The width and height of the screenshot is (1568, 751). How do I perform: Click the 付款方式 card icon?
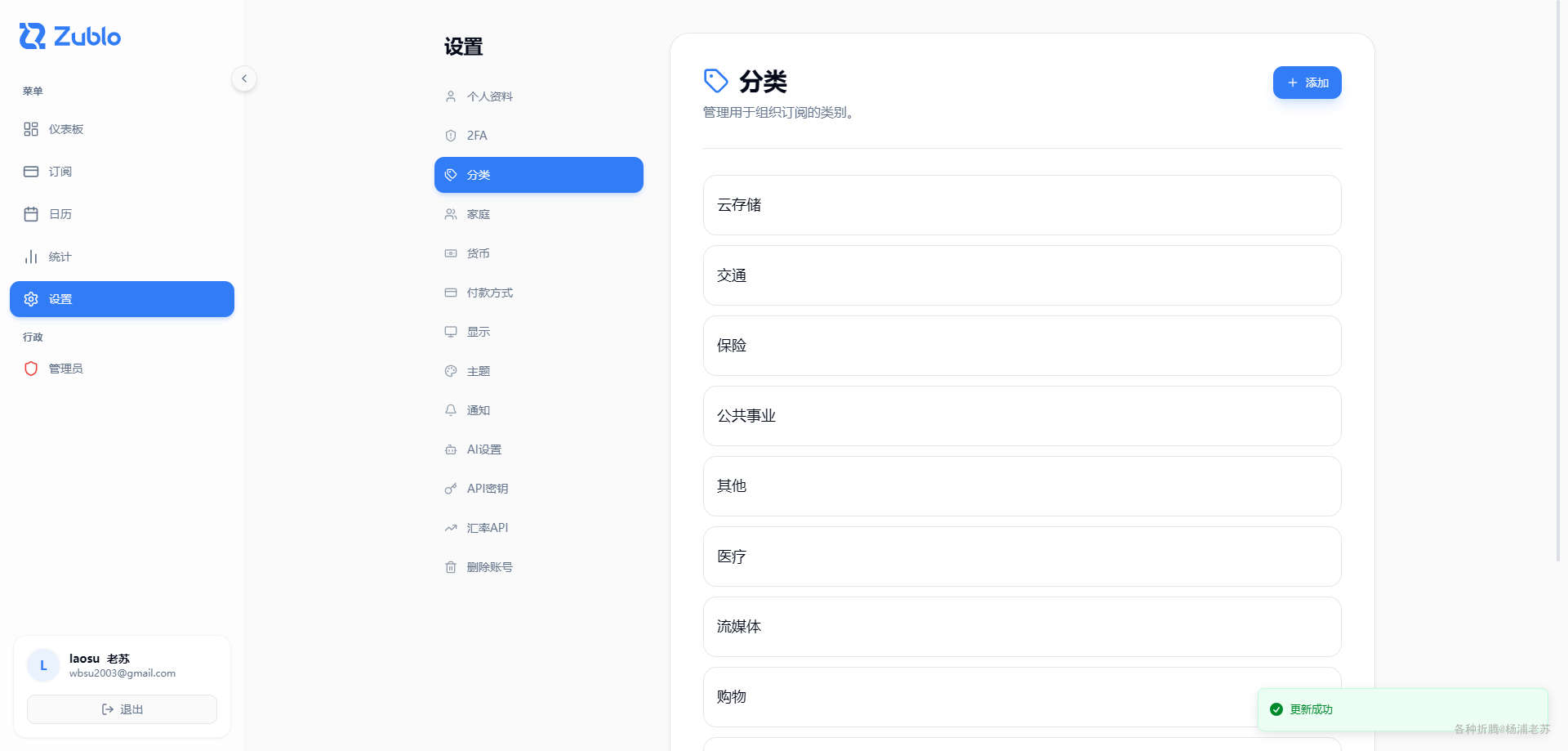point(451,293)
